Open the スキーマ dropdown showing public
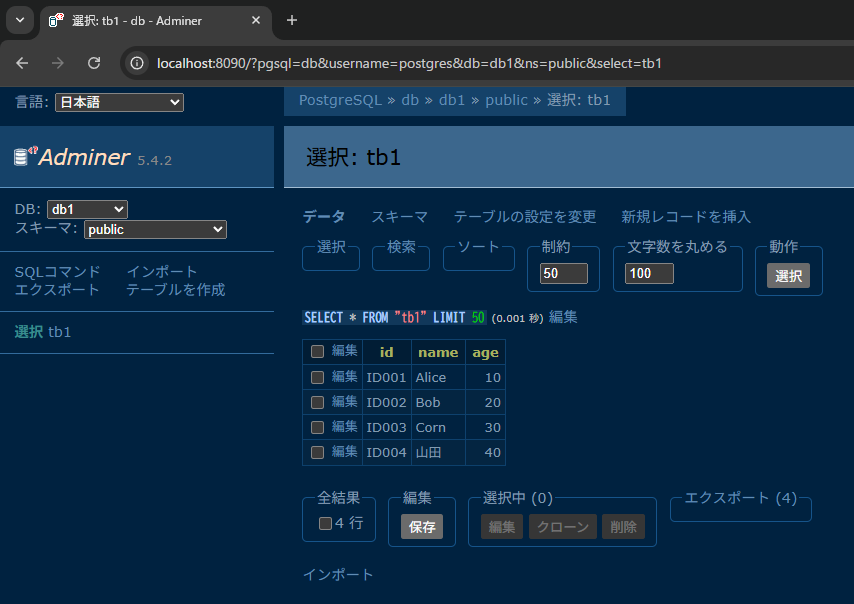 155,229
